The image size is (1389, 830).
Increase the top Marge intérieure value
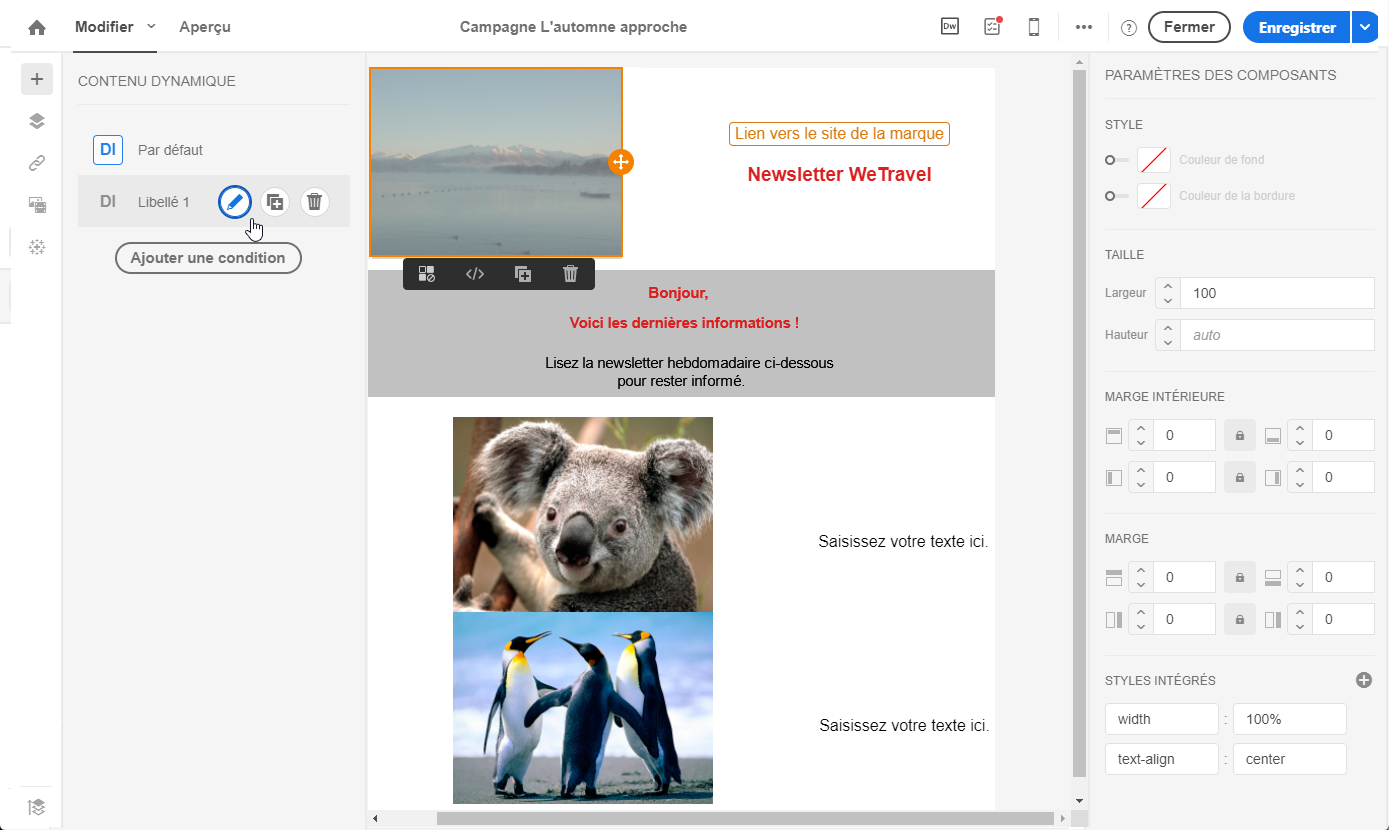coord(1141,429)
